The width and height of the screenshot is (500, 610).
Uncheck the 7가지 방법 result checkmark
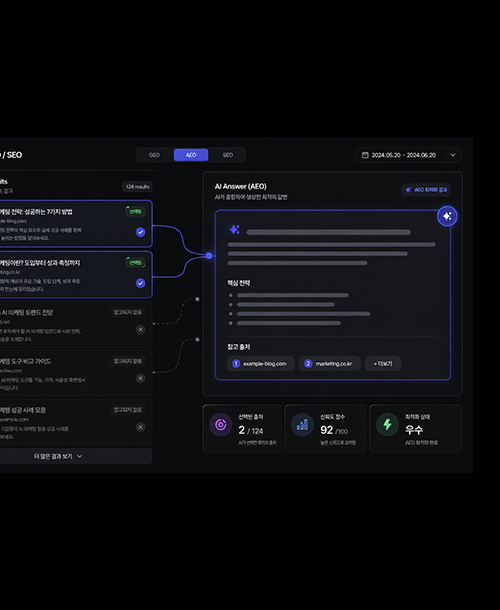[x=140, y=232]
